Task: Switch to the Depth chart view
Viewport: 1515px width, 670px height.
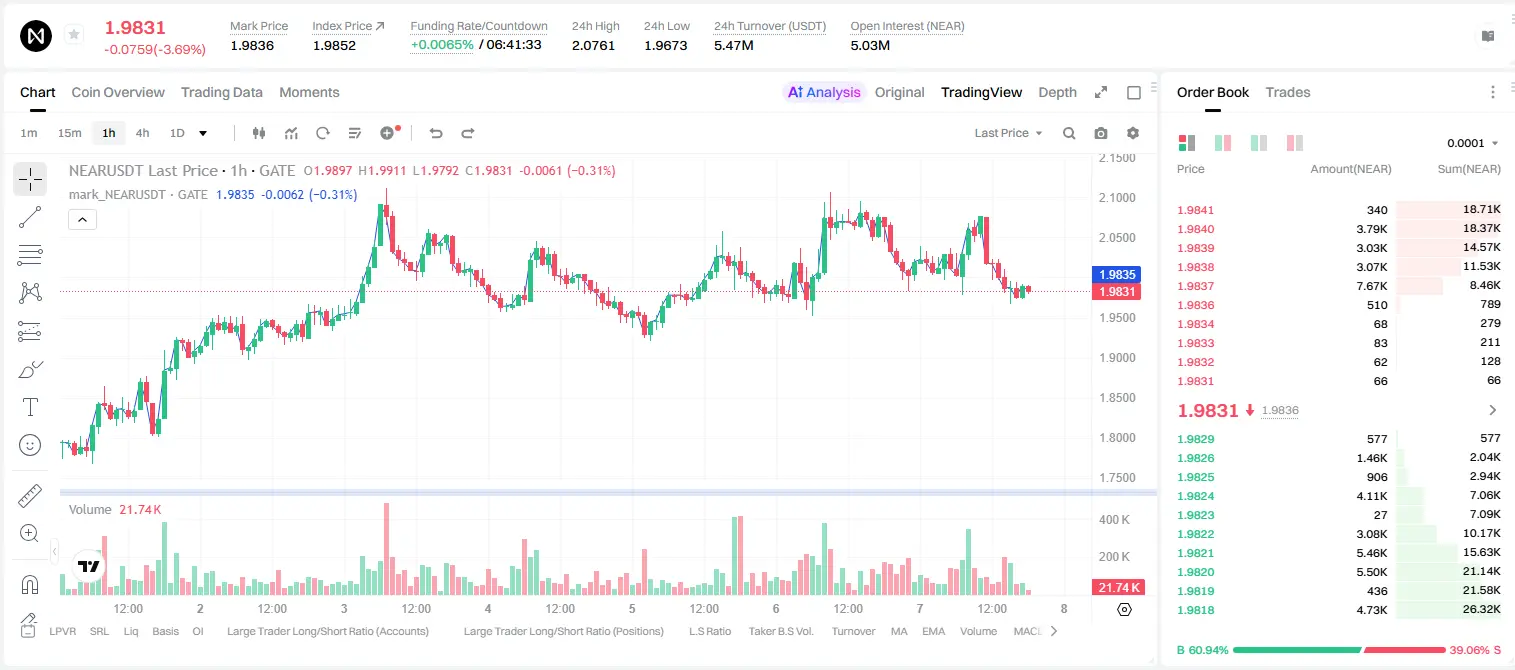Action: 1057,92
